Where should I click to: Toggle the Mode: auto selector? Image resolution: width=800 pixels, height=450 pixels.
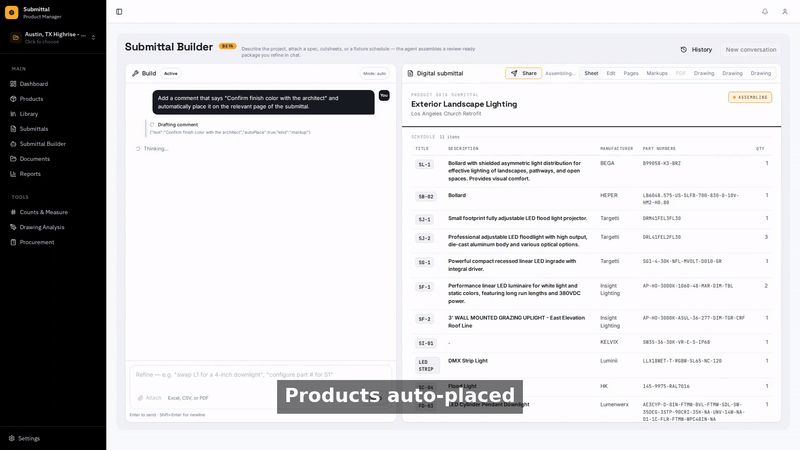[x=374, y=73]
